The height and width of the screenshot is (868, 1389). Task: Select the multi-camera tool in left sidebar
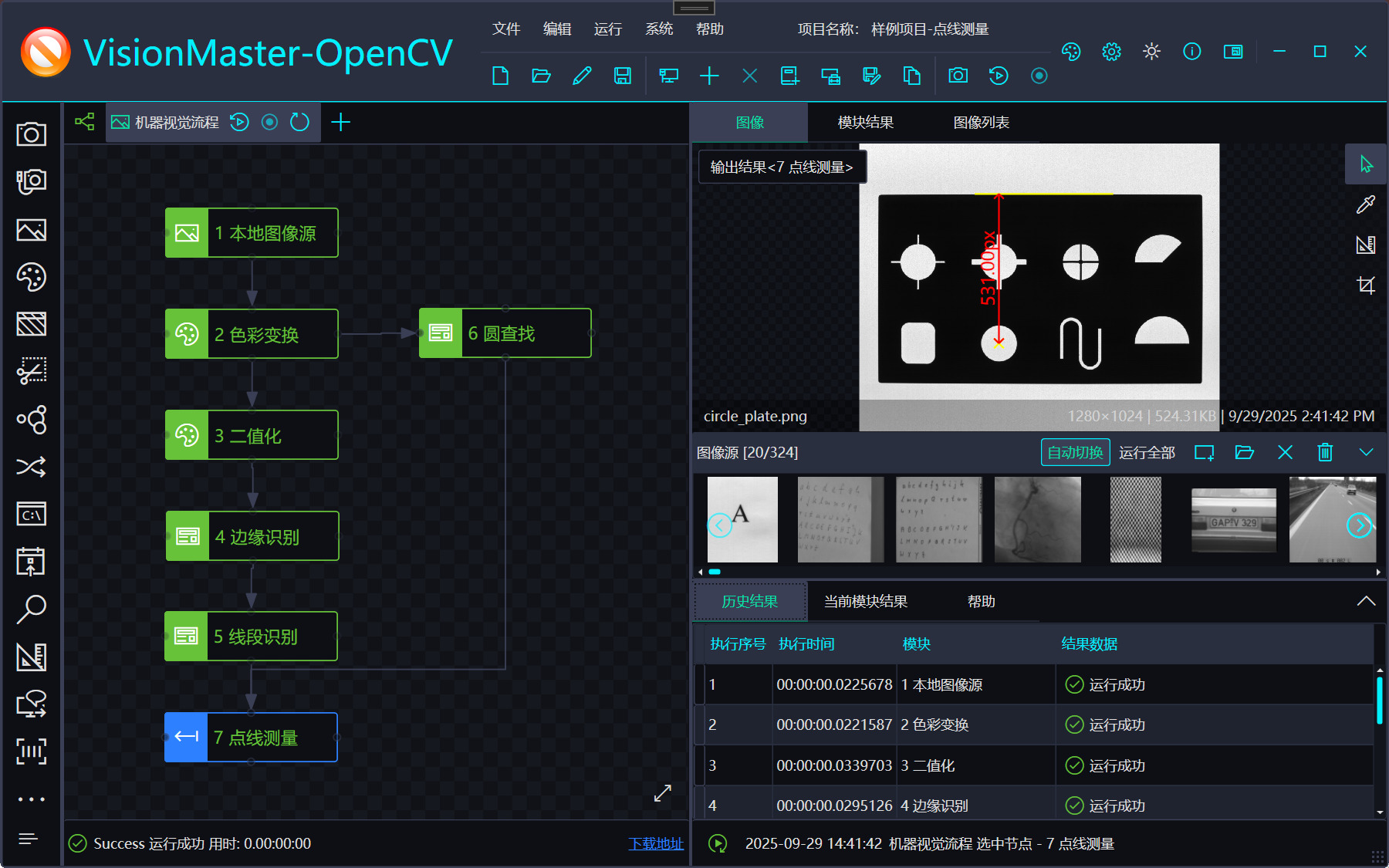[x=32, y=182]
